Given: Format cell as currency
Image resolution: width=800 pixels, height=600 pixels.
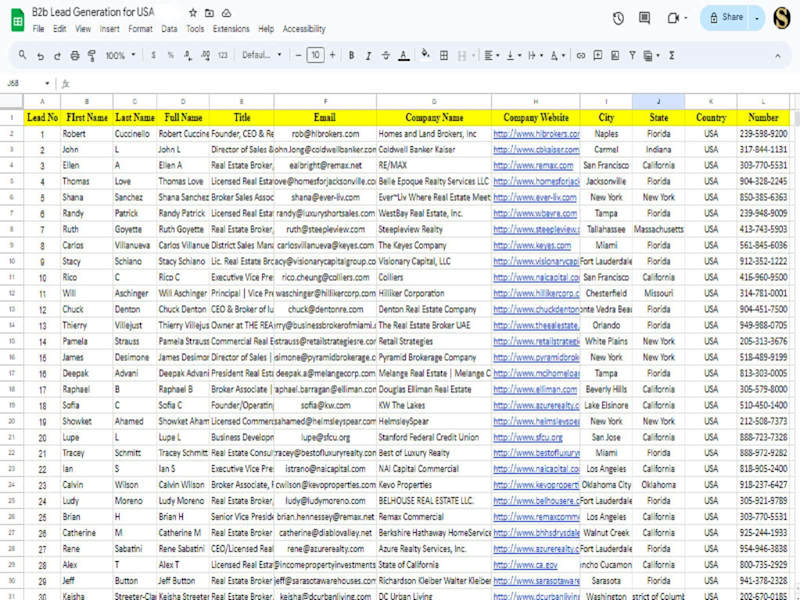Looking at the screenshot, I should (154, 55).
